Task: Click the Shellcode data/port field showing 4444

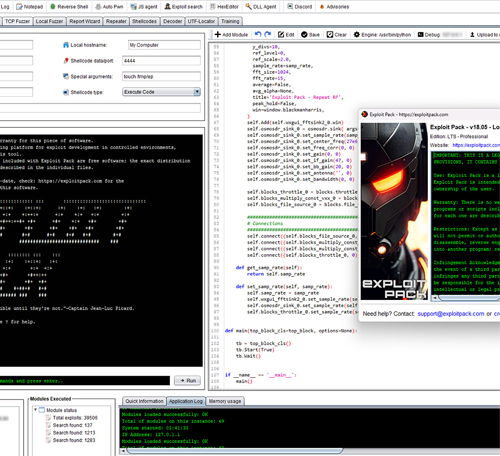Action: pos(161,61)
